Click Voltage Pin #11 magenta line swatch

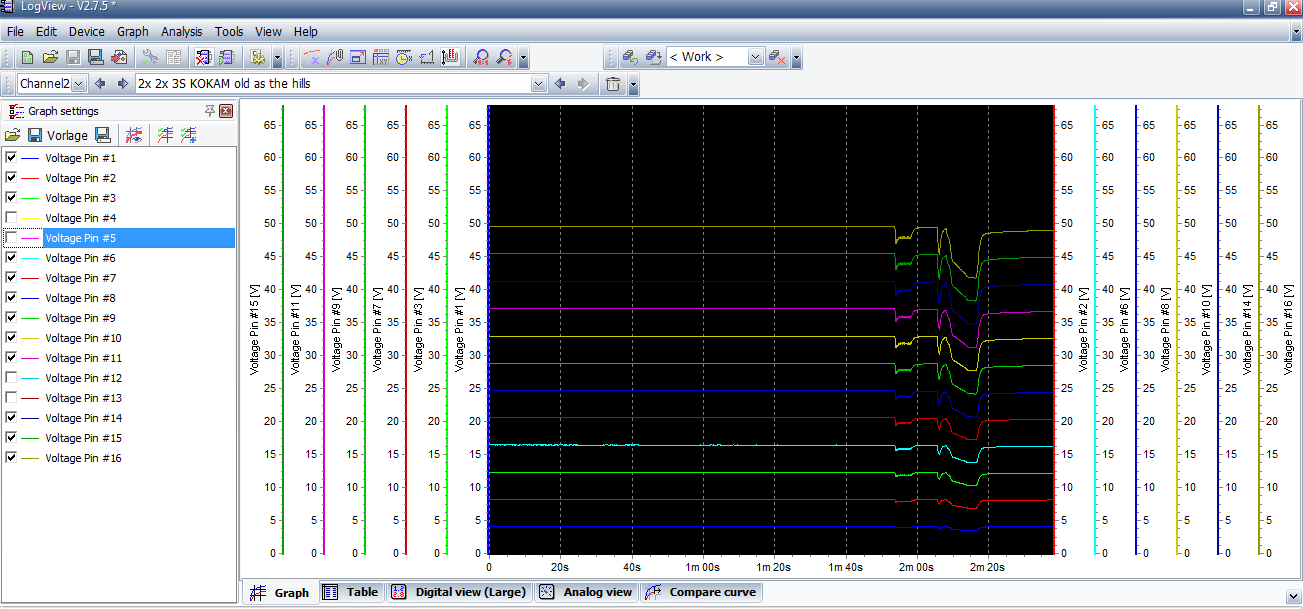click(30, 358)
